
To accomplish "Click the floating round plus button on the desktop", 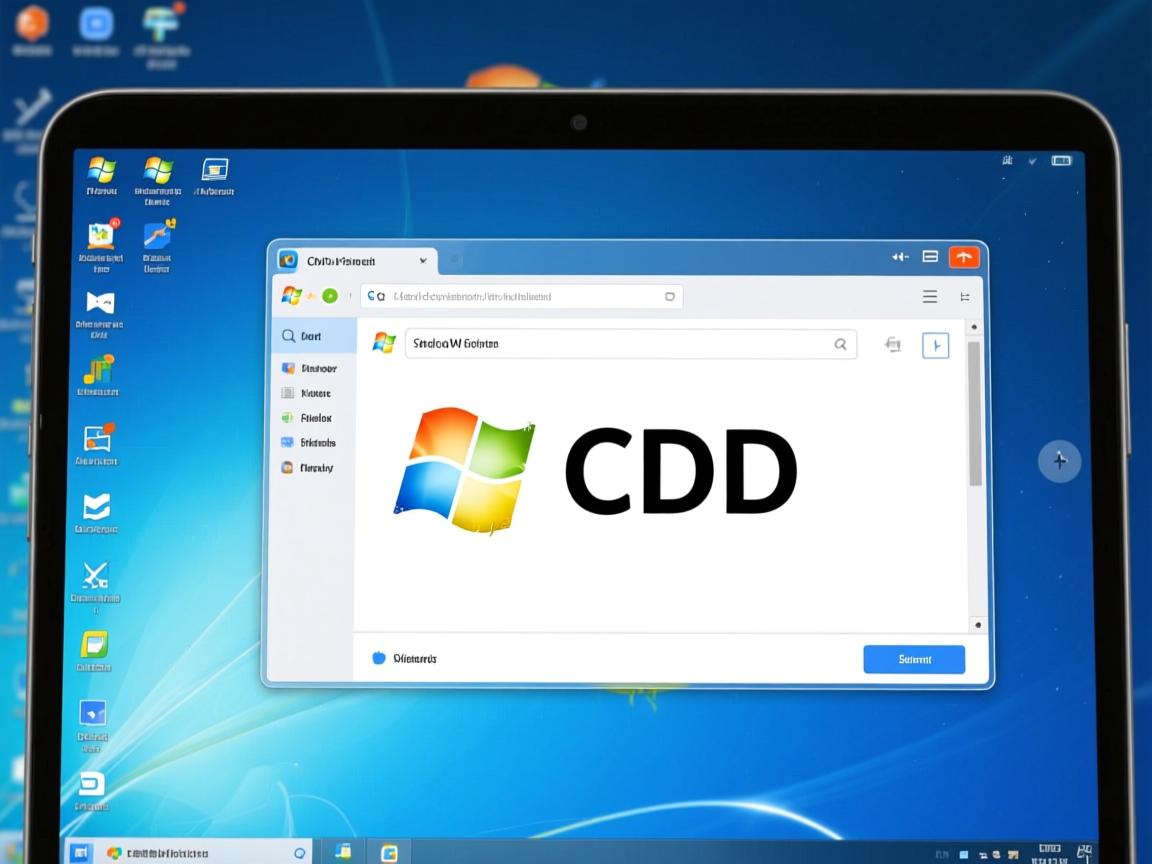I will [1060, 461].
